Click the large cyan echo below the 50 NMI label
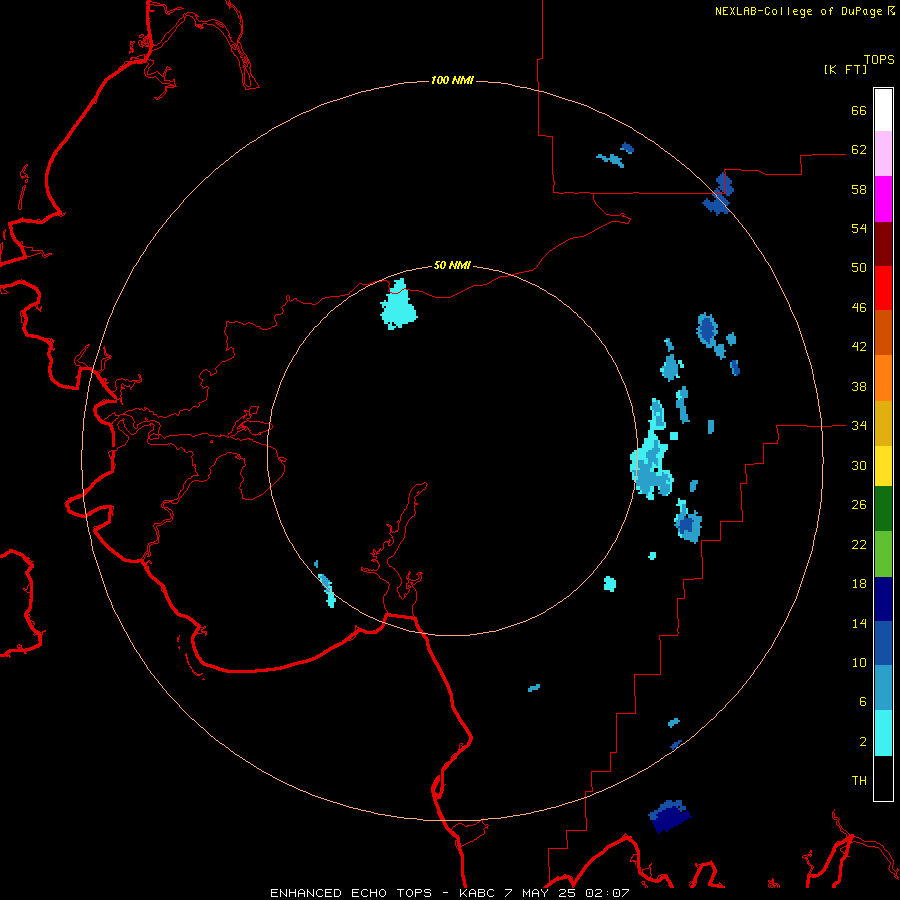This screenshot has height=900, width=900. coord(398,305)
